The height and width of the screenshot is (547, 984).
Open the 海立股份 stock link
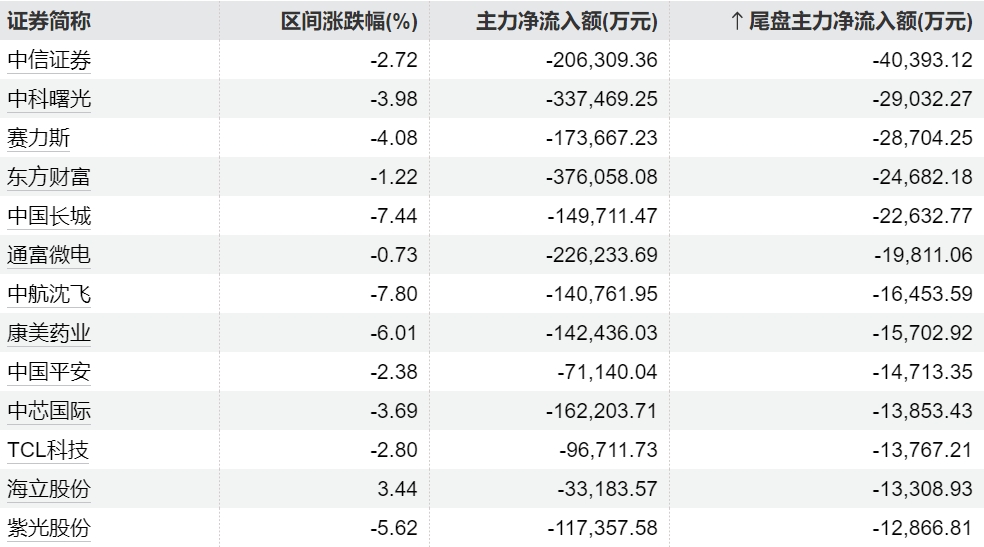(x=49, y=489)
